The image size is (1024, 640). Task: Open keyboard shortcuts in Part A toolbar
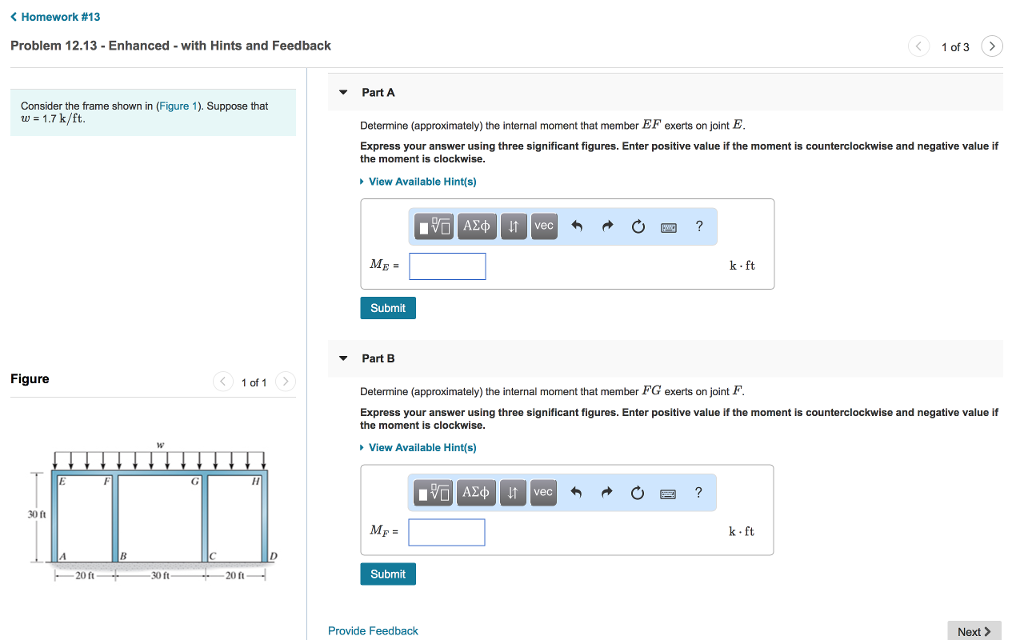[x=669, y=228]
